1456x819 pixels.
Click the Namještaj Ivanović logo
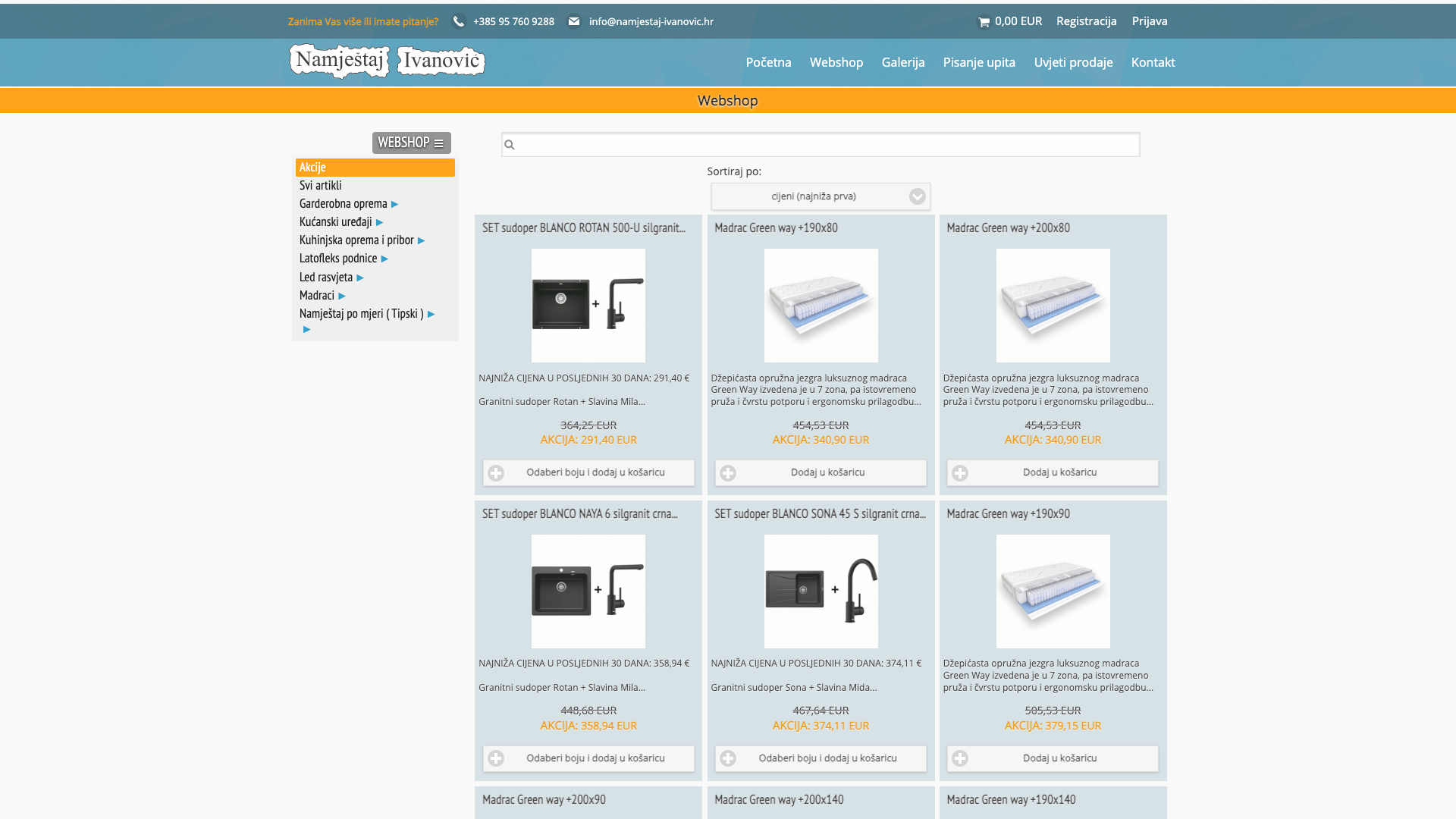point(387,61)
